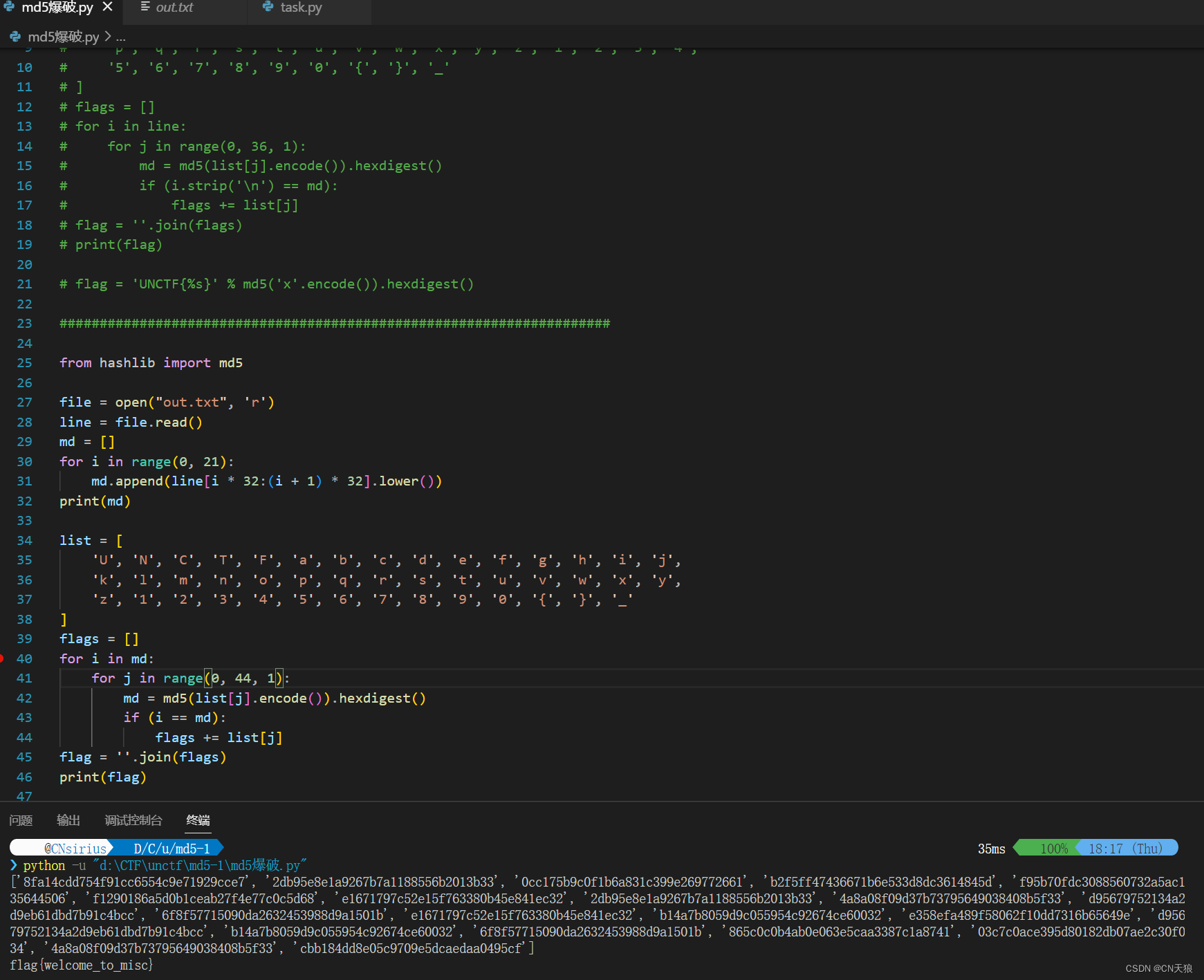Close the md5爆破.py tab
This screenshot has height=980, width=1204.
click(x=107, y=8)
